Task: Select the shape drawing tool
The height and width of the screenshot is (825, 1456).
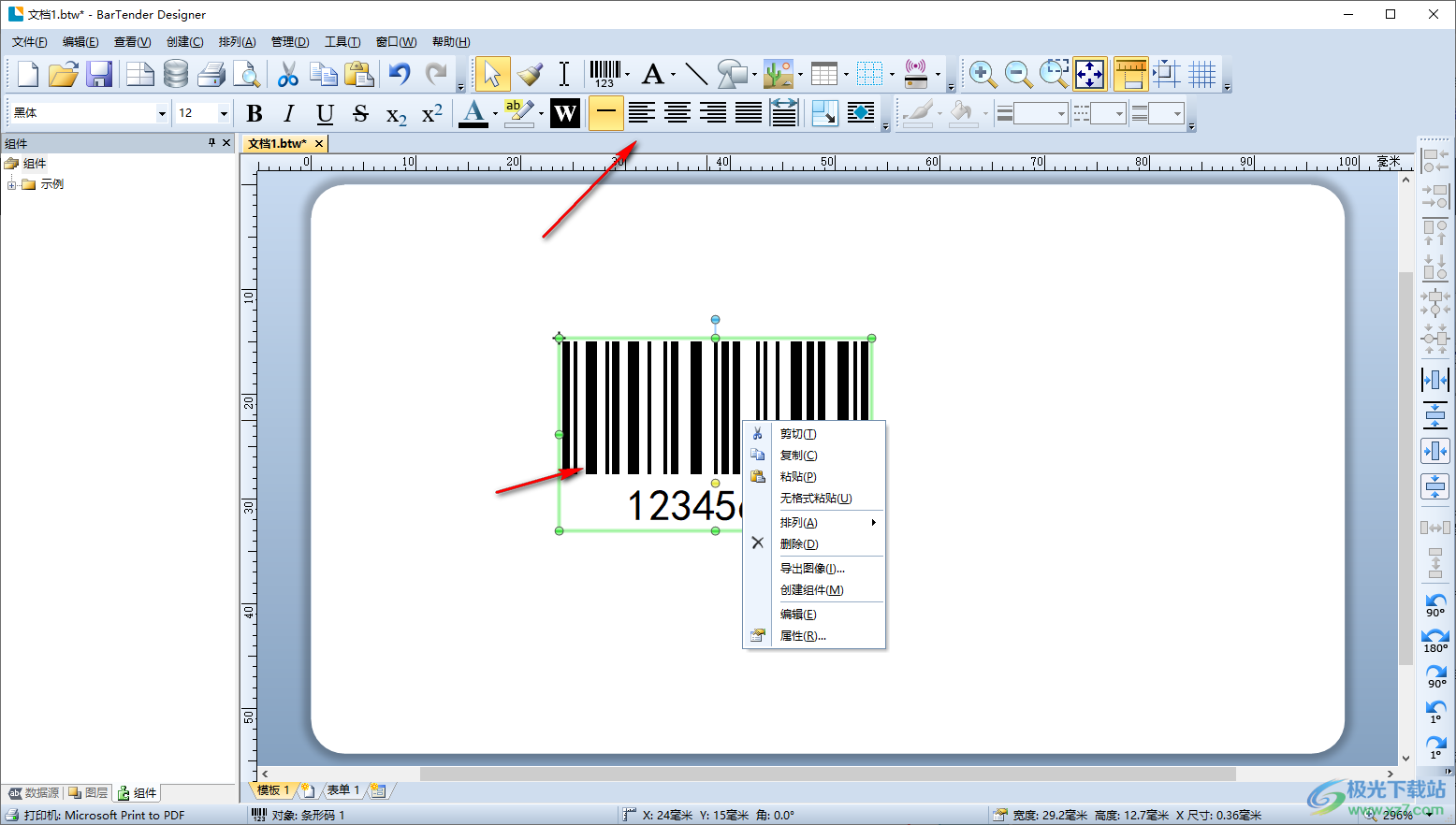Action: click(732, 74)
